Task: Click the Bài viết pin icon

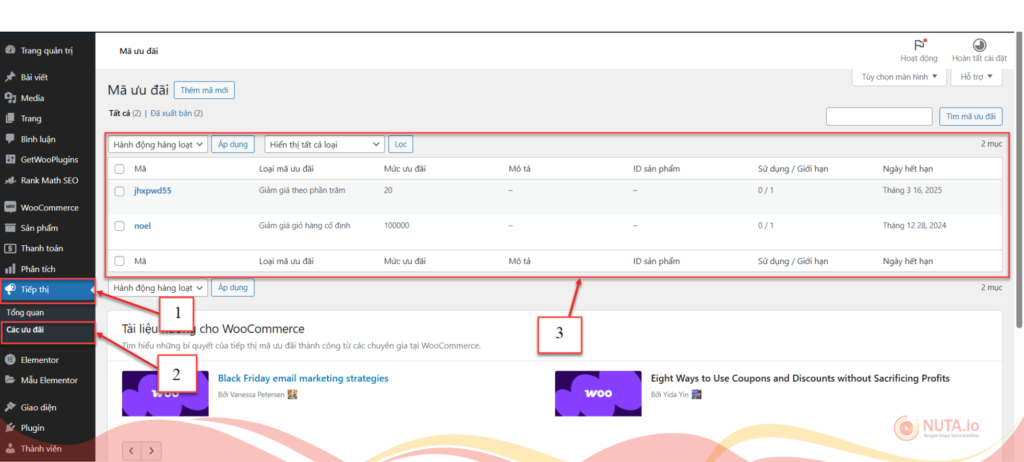Action: (x=10, y=77)
